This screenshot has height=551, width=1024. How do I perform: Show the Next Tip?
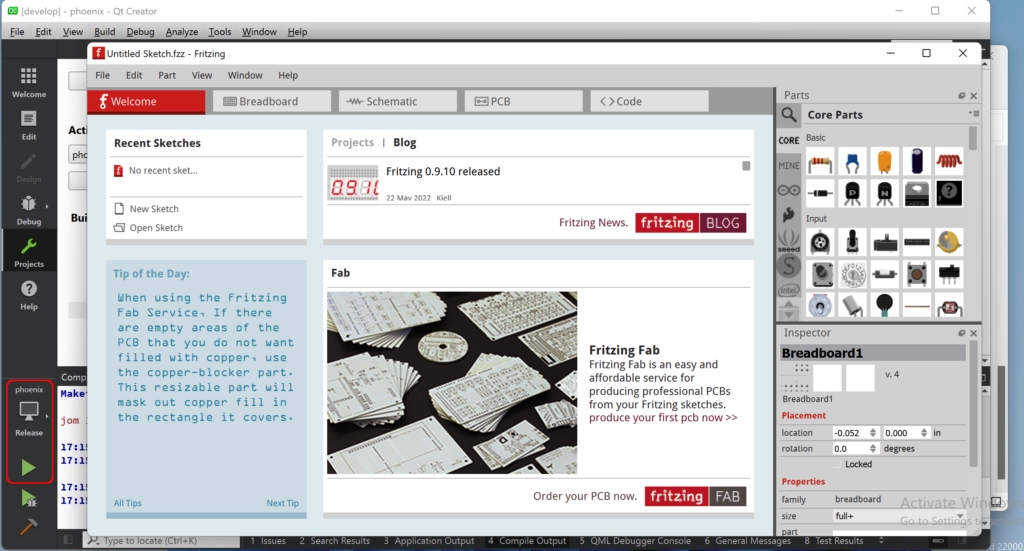(x=282, y=503)
